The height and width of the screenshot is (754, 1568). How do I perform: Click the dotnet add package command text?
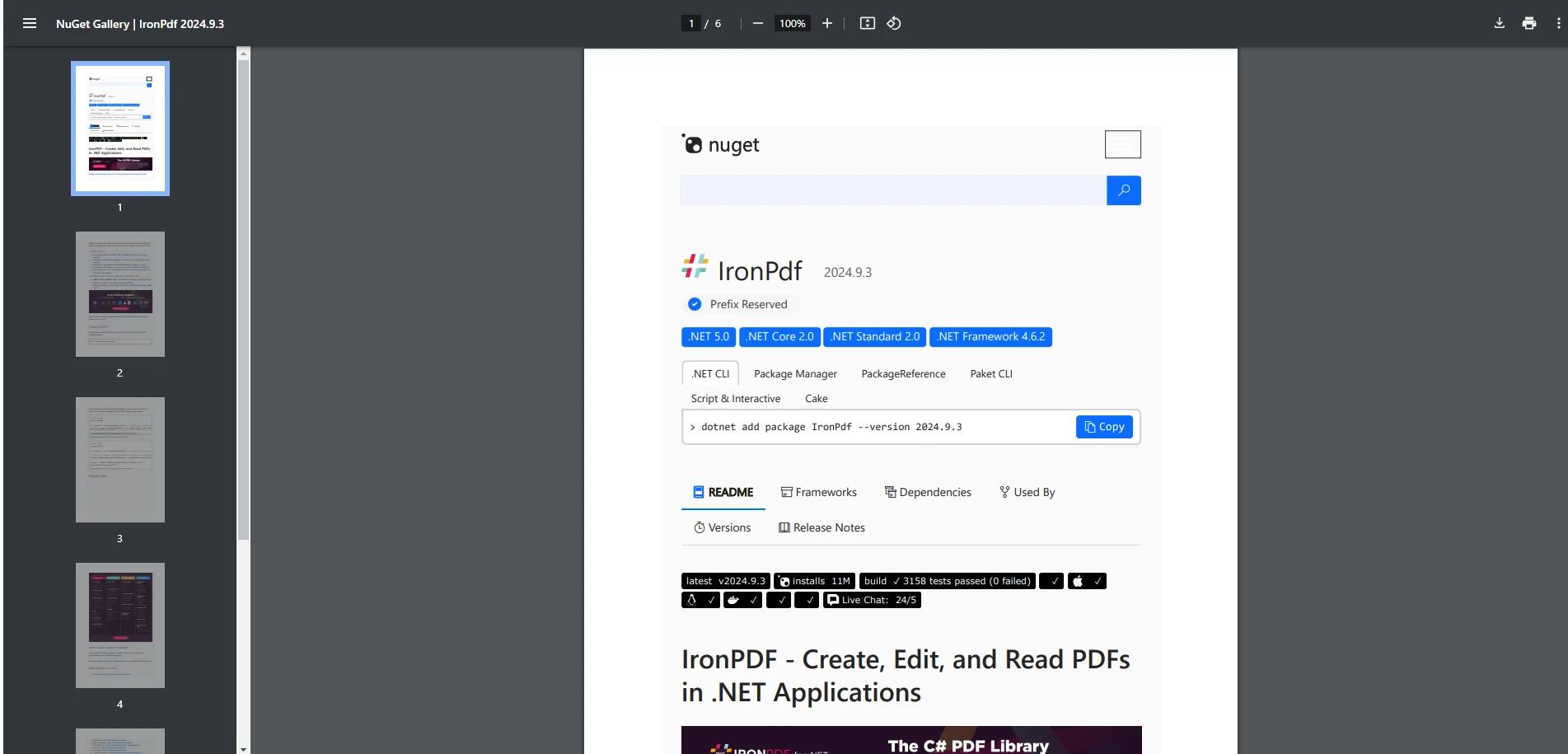(x=831, y=427)
